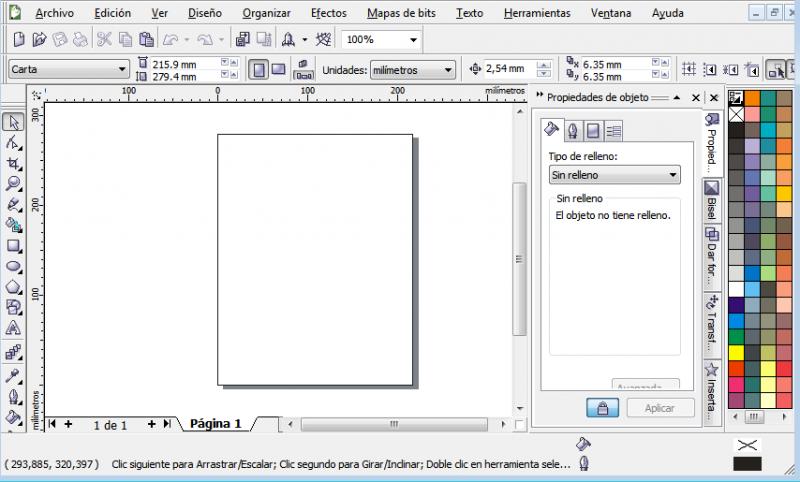Open the Efectos menu

[329, 13]
